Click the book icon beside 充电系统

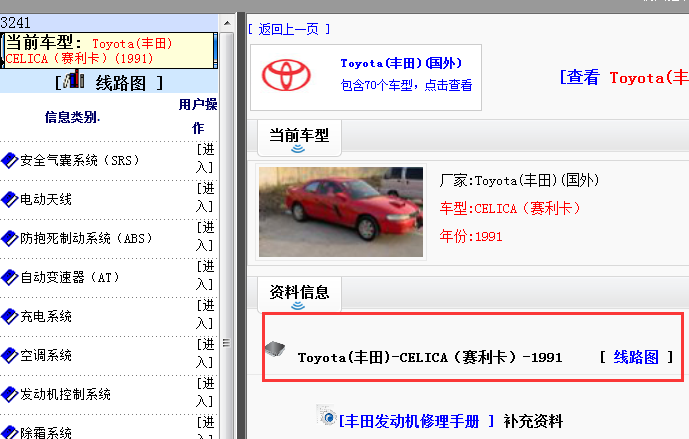tap(9, 316)
